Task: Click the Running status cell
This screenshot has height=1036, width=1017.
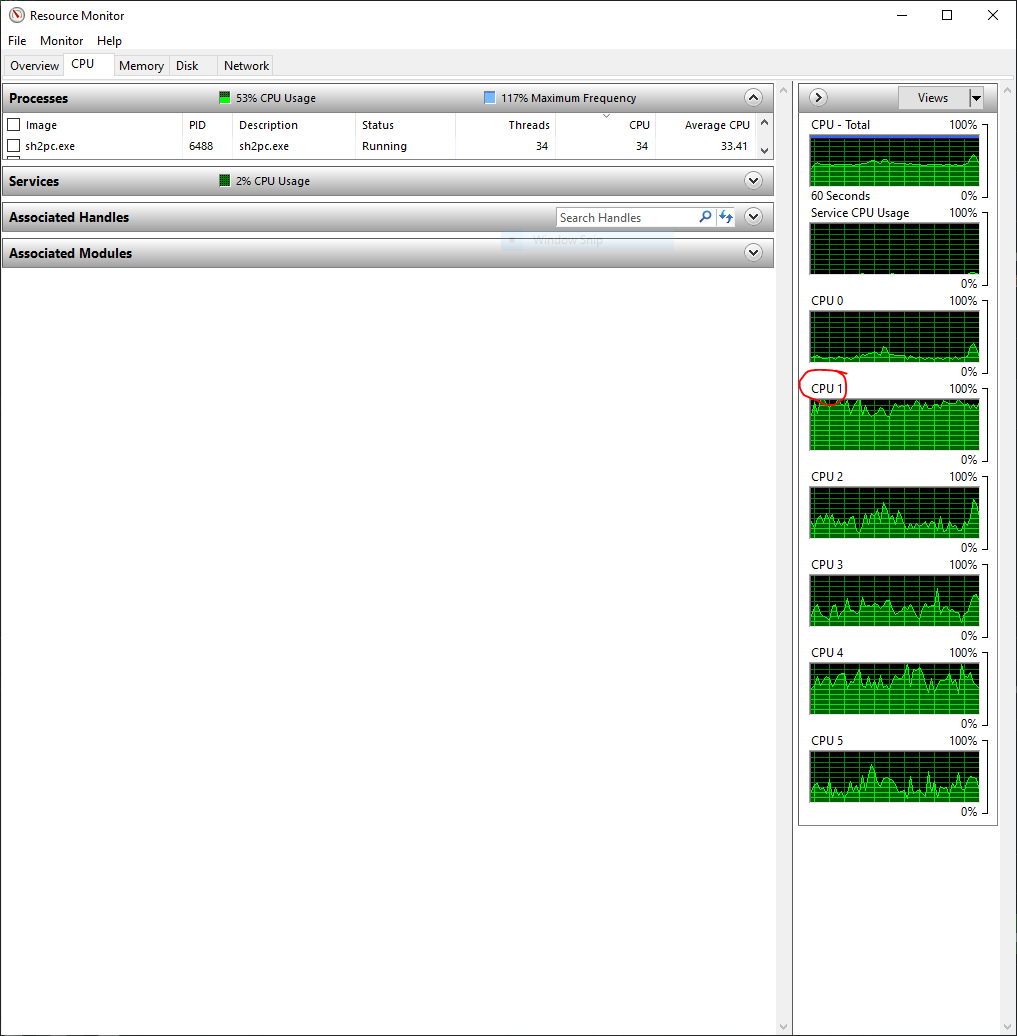Action: [x=384, y=146]
